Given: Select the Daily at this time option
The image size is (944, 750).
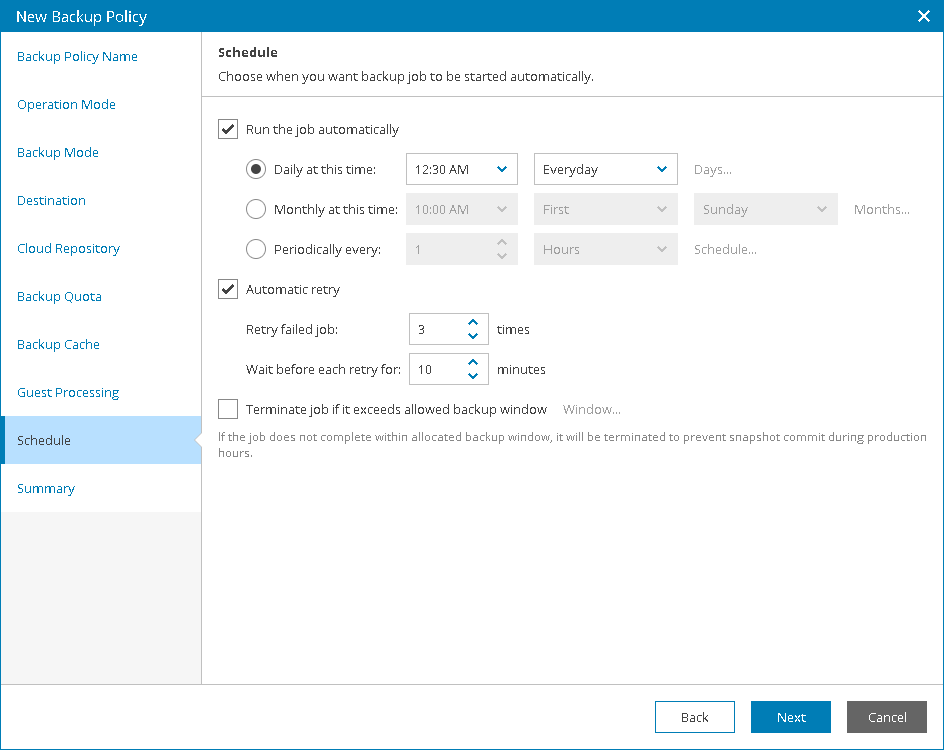Looking at the screenshot, I should tap(256, 169).
